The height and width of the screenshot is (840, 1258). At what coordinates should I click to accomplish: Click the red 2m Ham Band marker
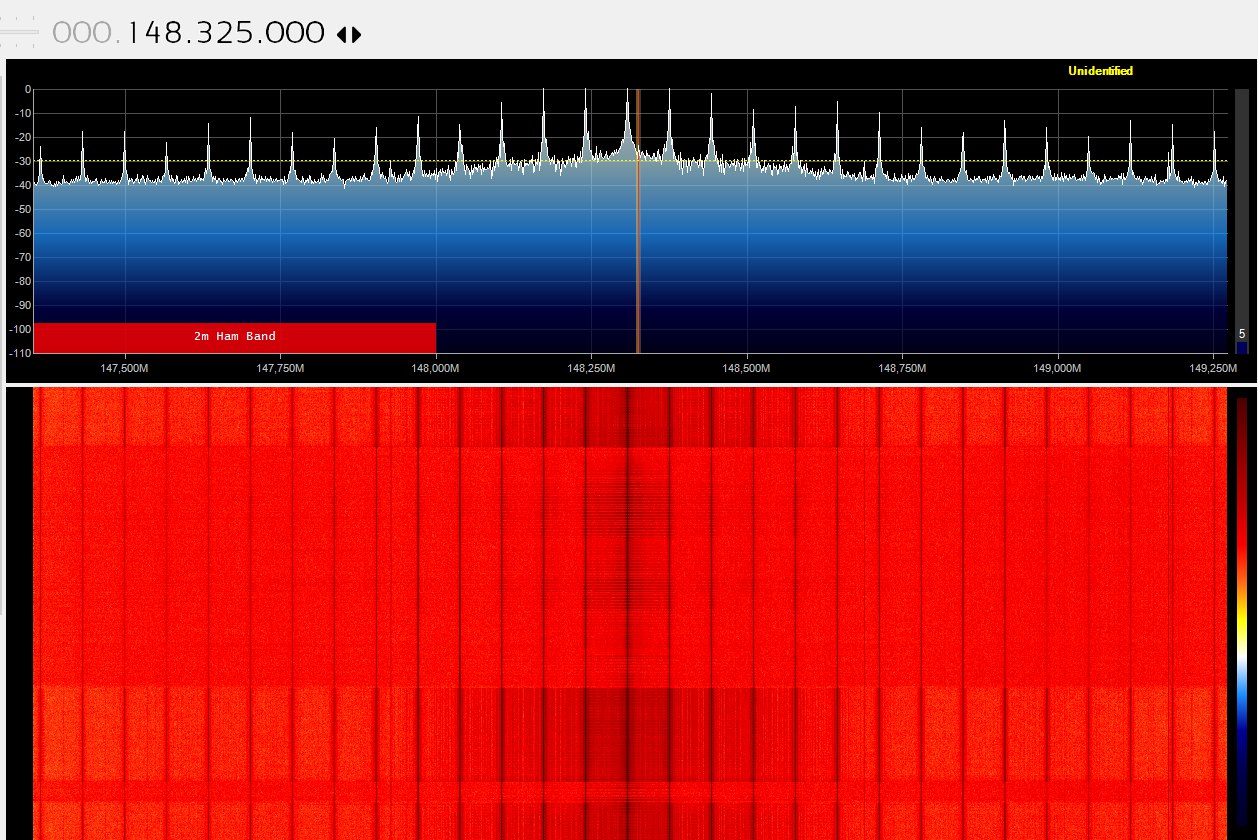235,337
